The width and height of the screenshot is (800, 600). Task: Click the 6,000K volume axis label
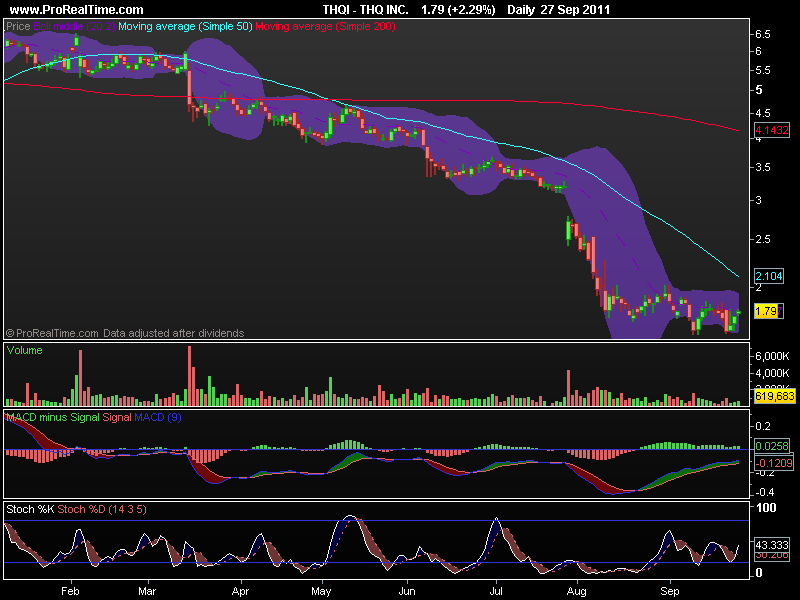click(x=772, y=356)
